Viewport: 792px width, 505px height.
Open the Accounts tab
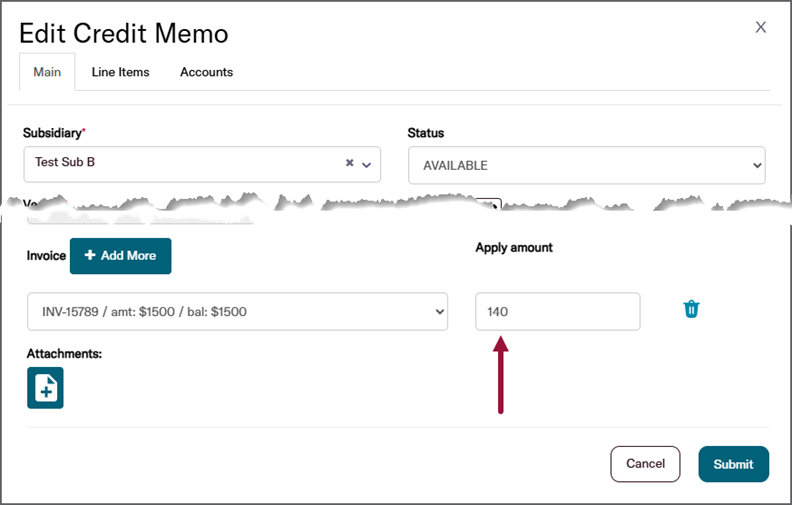(x=206, y=72)
